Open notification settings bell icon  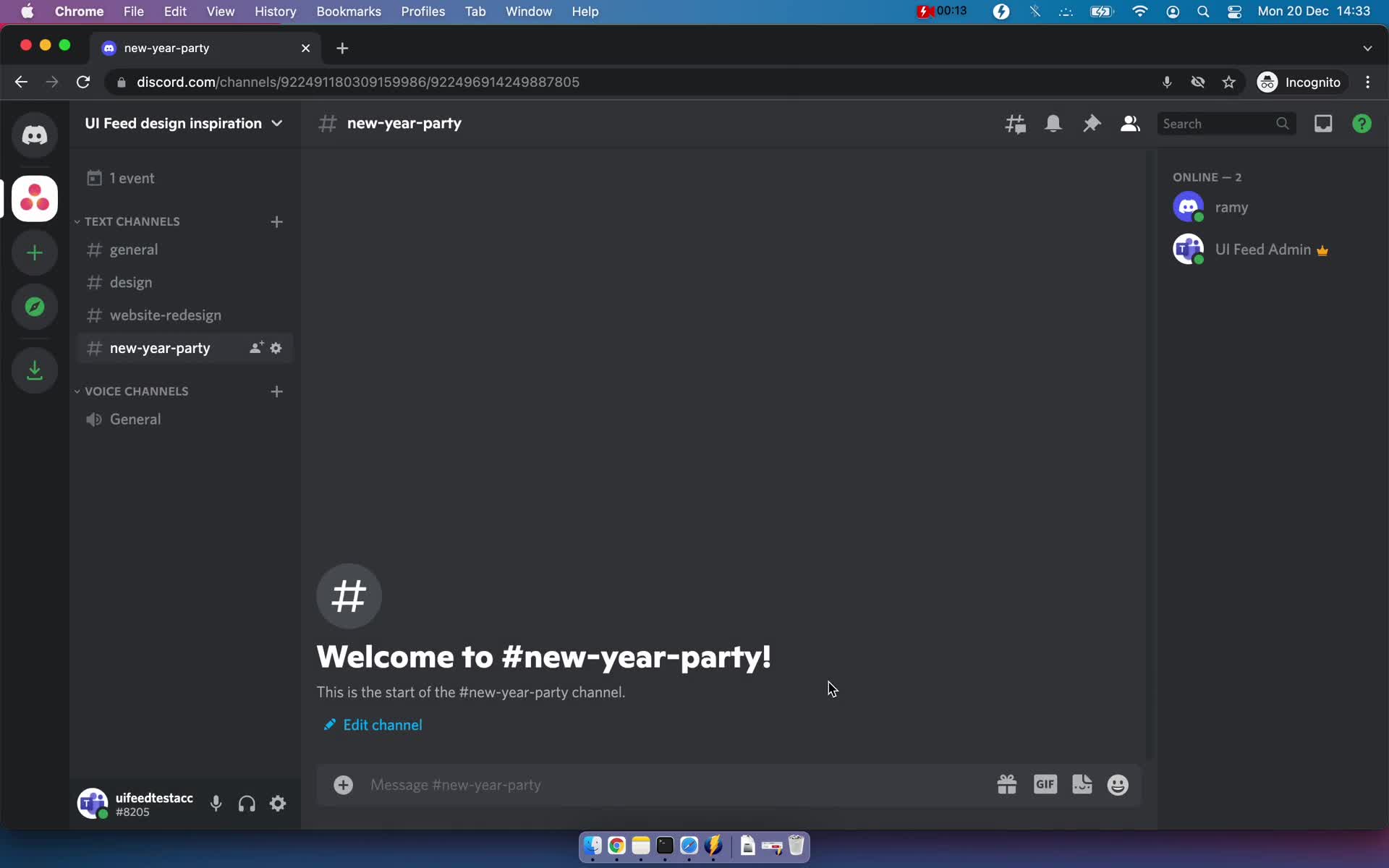click(1053, 124)
